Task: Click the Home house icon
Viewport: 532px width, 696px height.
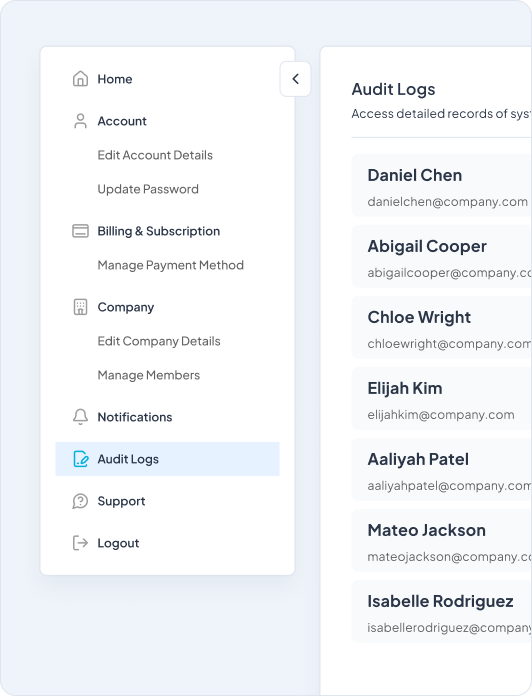Action: tap(80, 79)
